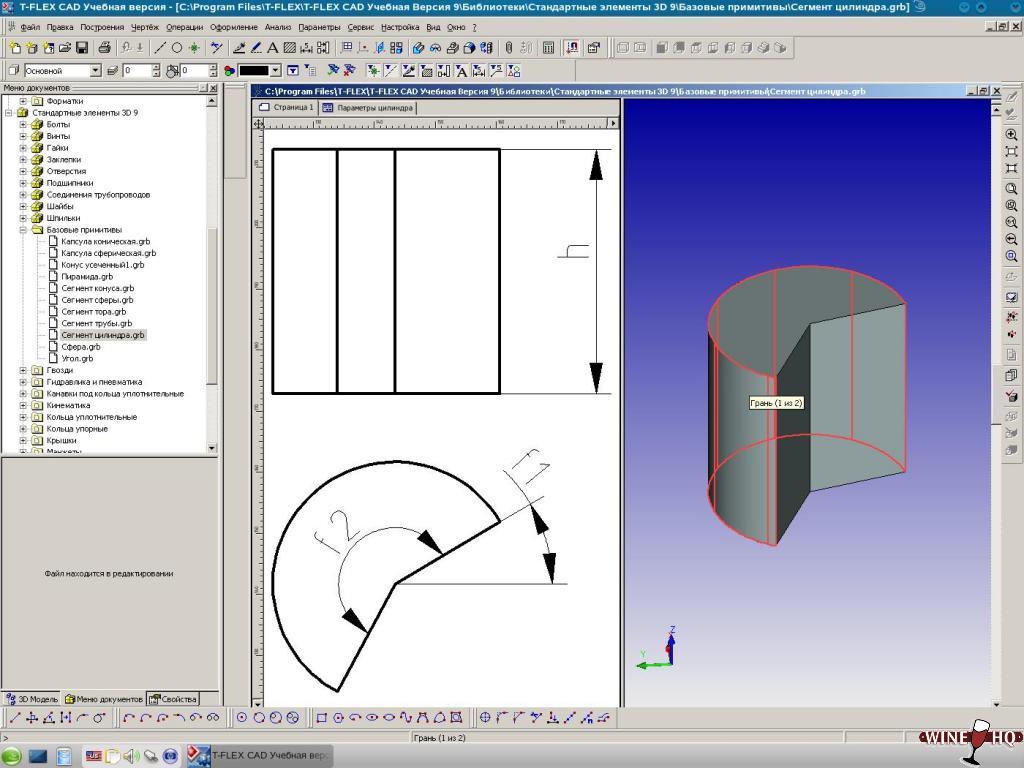This screenshot has height=768, width=1024.
Task: Open the black color swatch dropdown
Action: click(x=275, y=71)
